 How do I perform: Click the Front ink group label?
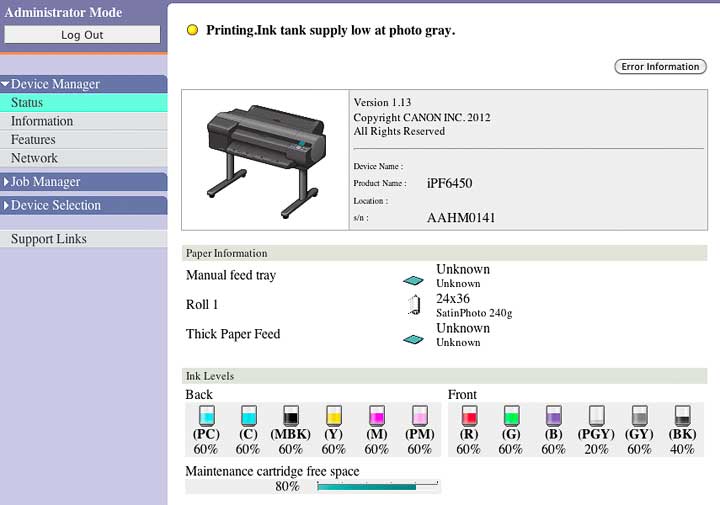[462, 394]
